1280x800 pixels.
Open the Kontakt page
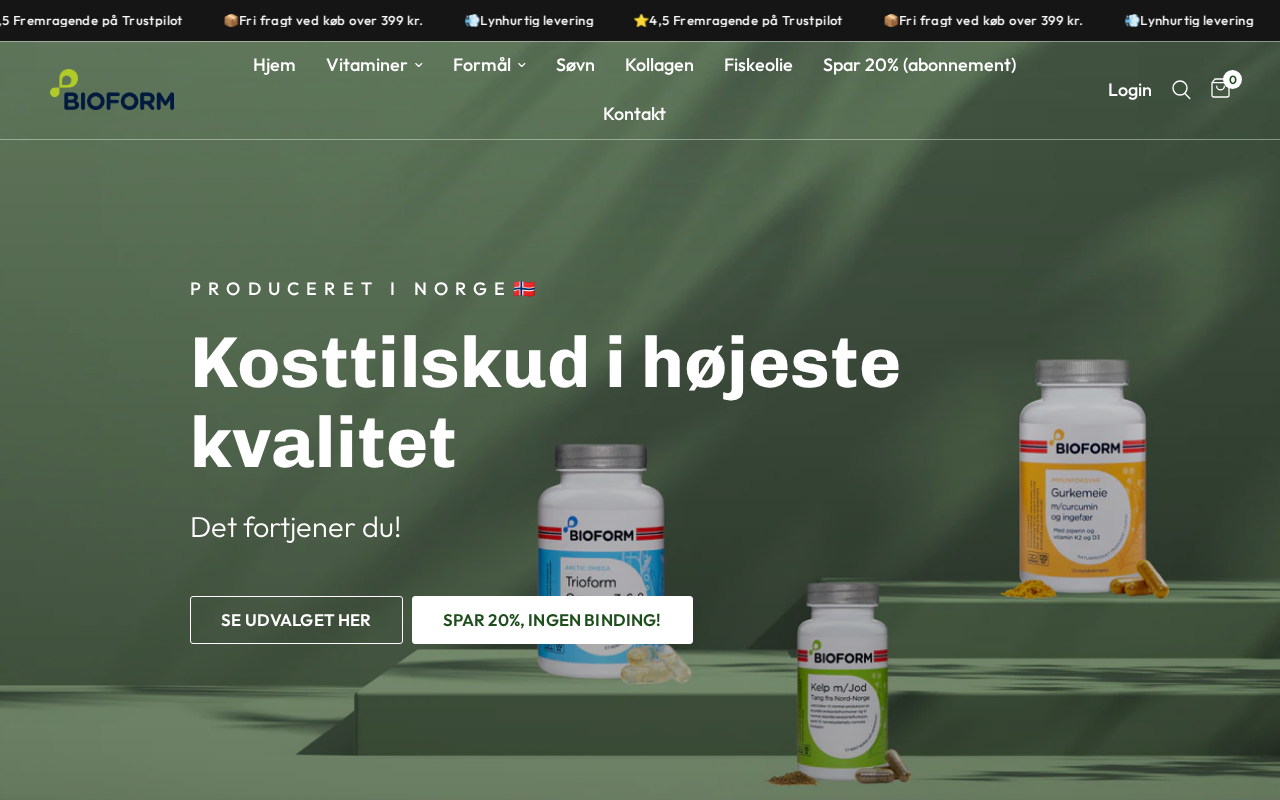click(634, 114)
